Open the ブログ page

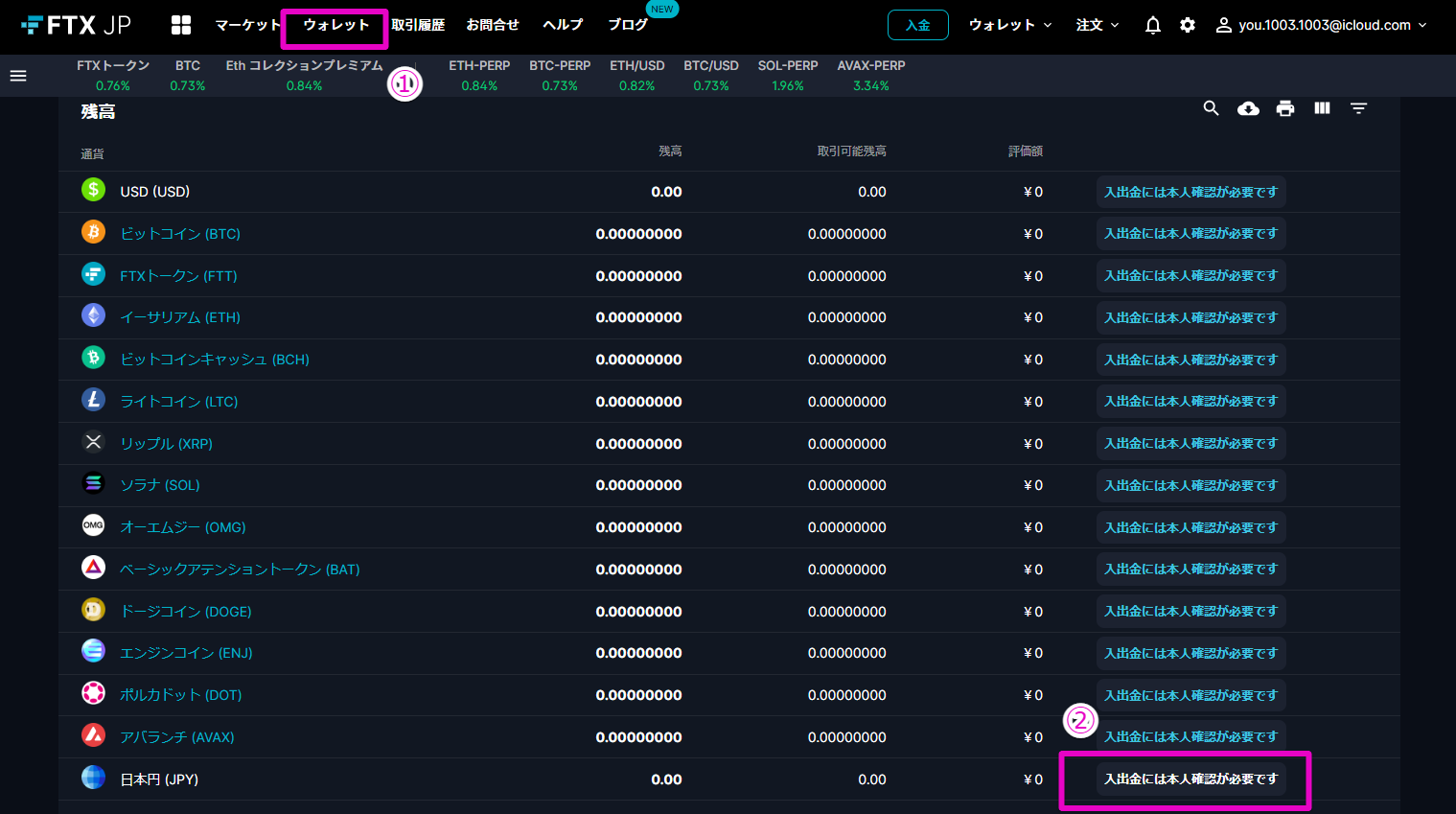(628, 25)
